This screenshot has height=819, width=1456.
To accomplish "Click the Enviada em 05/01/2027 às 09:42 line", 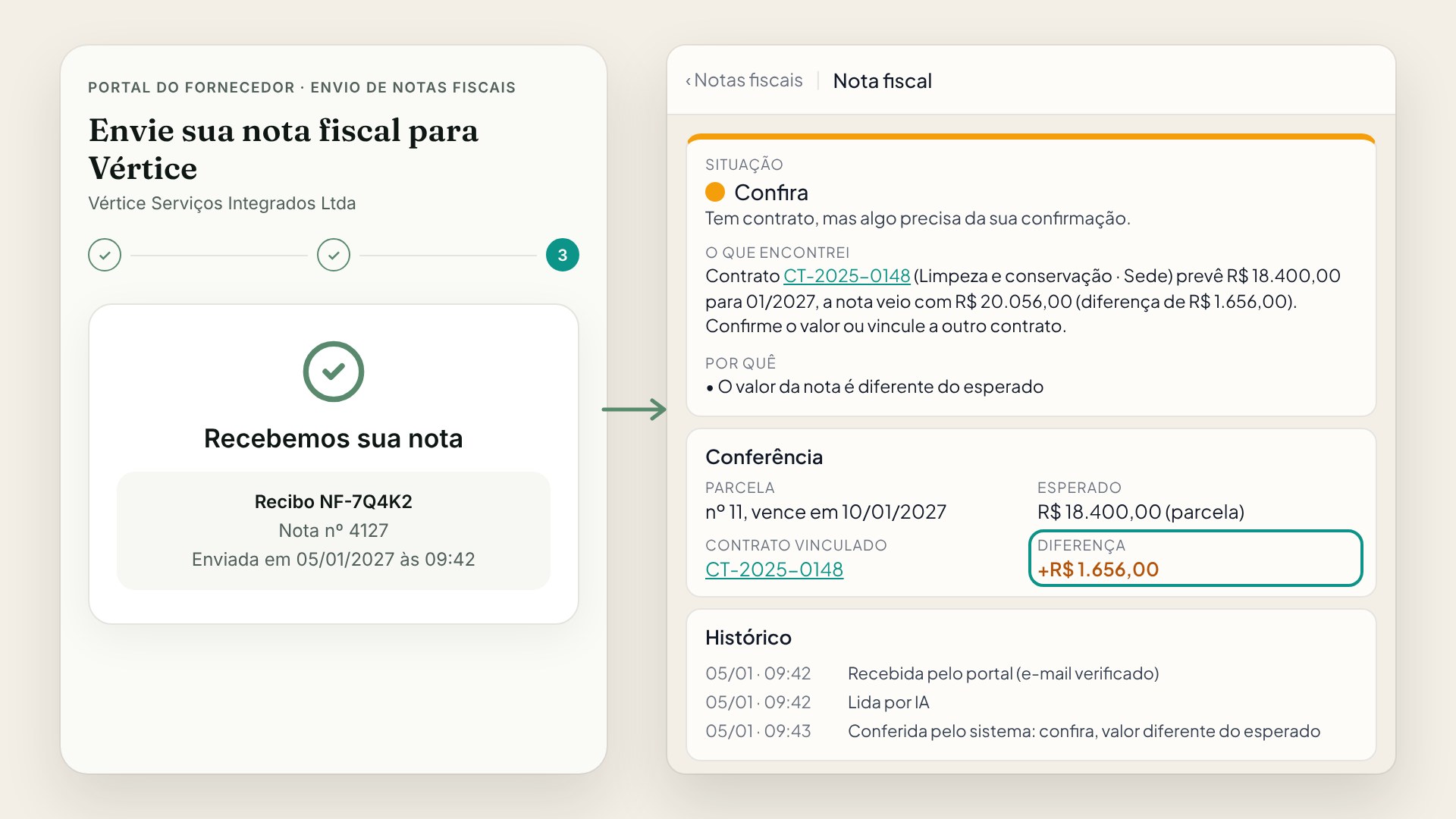I will 334,560.
